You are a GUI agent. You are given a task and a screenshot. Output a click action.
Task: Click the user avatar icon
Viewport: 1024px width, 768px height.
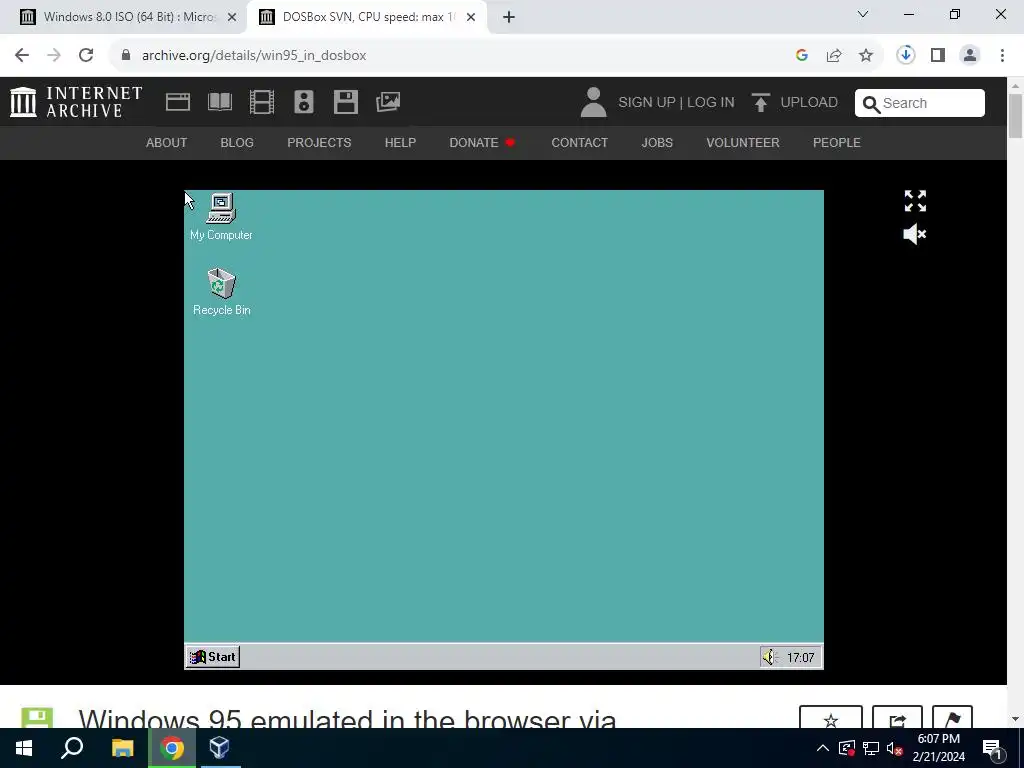coord(593,103)
